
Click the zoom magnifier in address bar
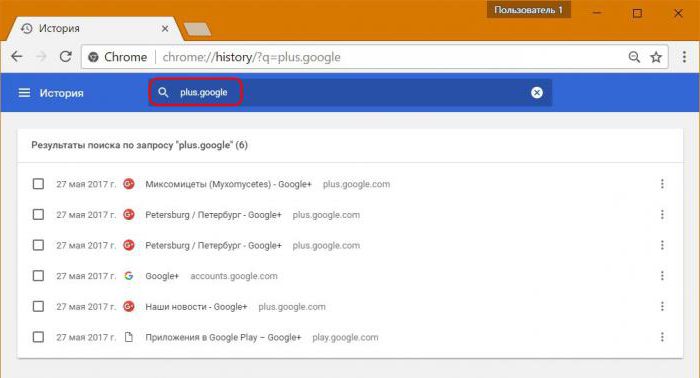[634, 57]
